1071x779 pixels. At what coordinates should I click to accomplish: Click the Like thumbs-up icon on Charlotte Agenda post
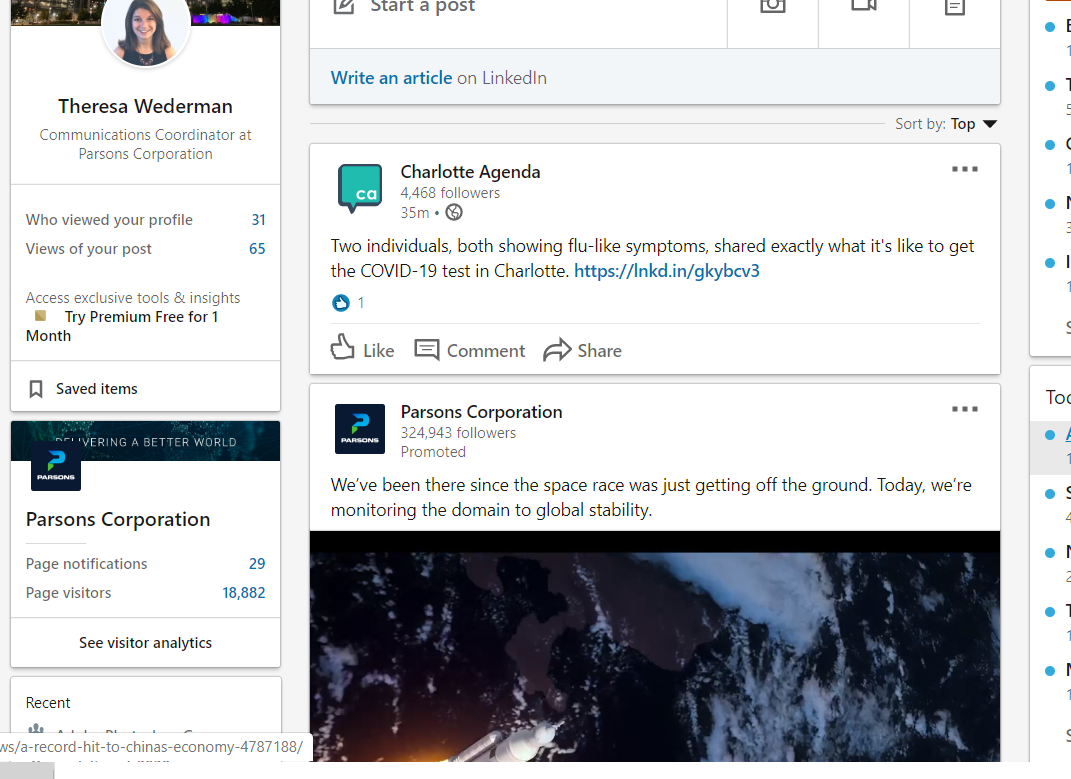[343, 349]
